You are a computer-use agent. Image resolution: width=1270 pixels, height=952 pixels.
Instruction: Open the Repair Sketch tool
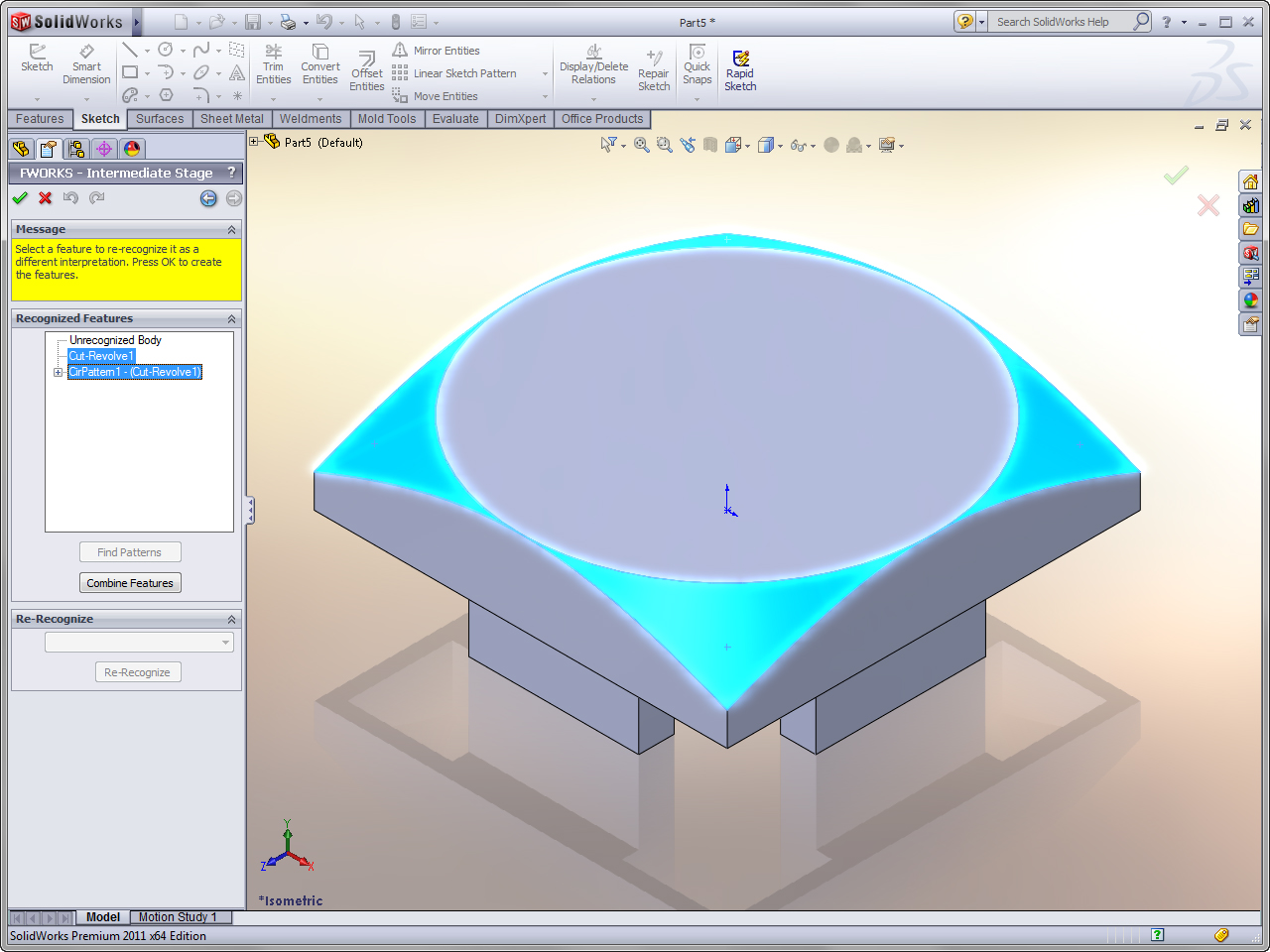(653, 69)
